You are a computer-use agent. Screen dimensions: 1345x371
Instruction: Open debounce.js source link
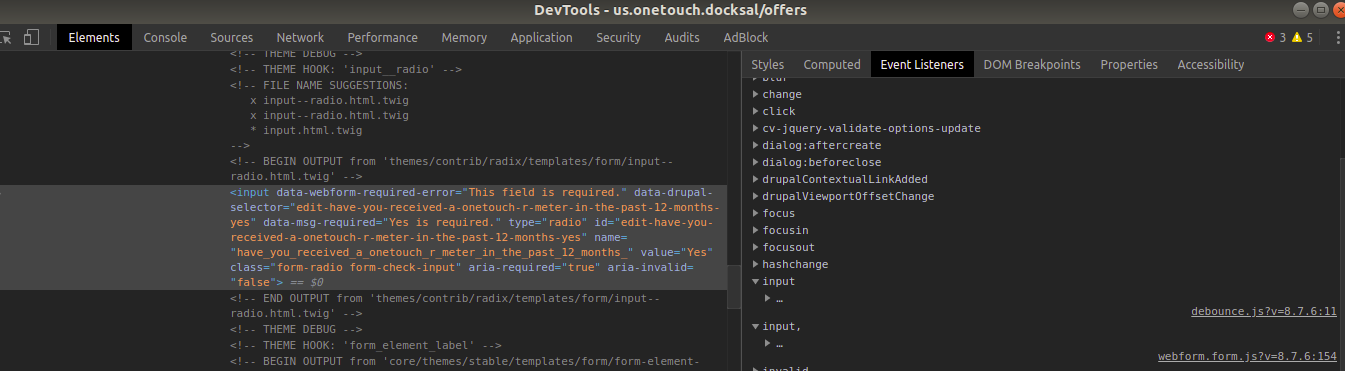coord(1264,311)
